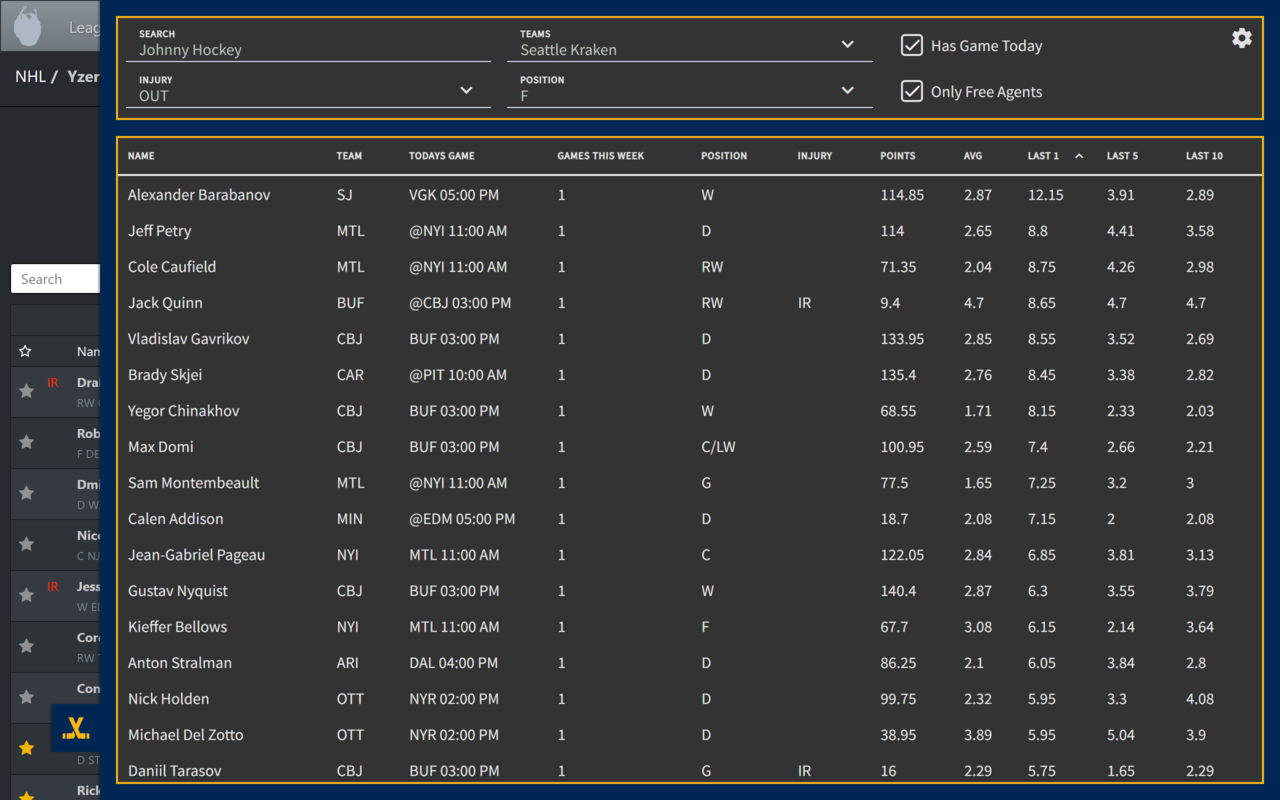1280x800 pixels.
Task: Toggle favorite star for the Jes row
Action: coord(27,595)
